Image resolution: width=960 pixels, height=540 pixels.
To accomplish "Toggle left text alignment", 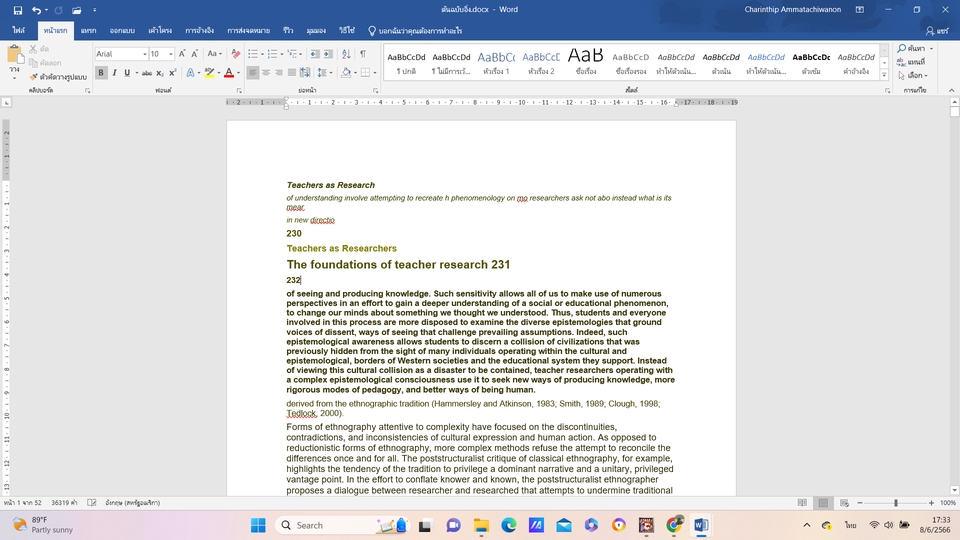I will [252, 73].
